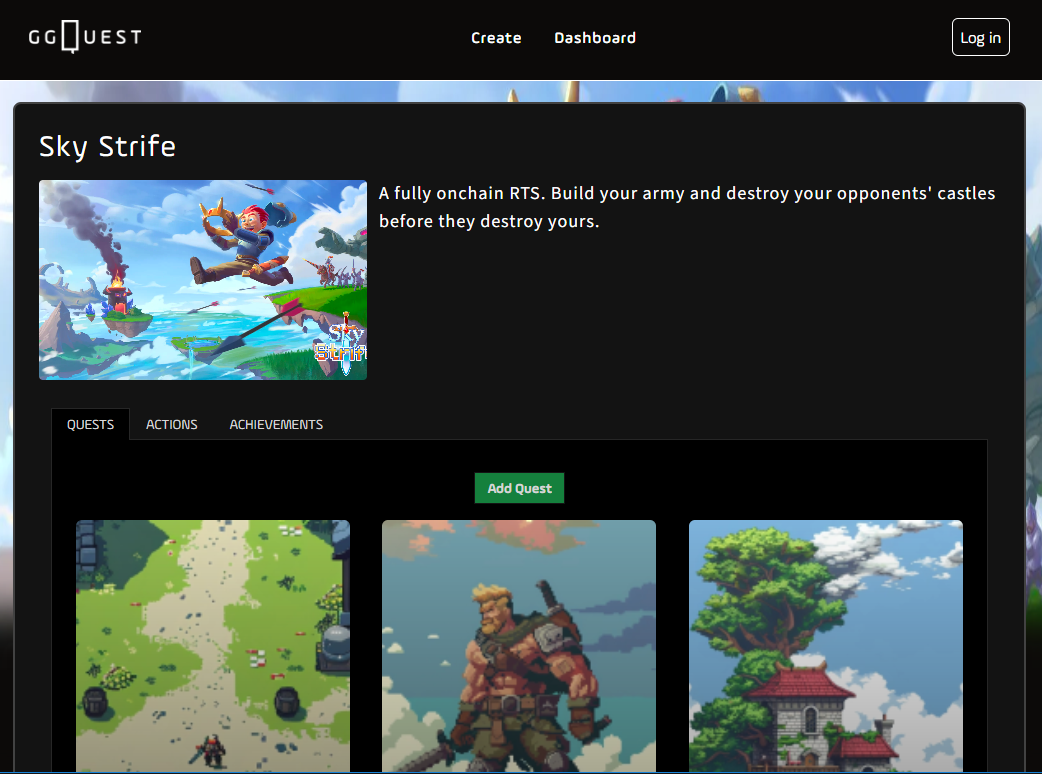Select the Quests tab

click(x=90, y=425)
